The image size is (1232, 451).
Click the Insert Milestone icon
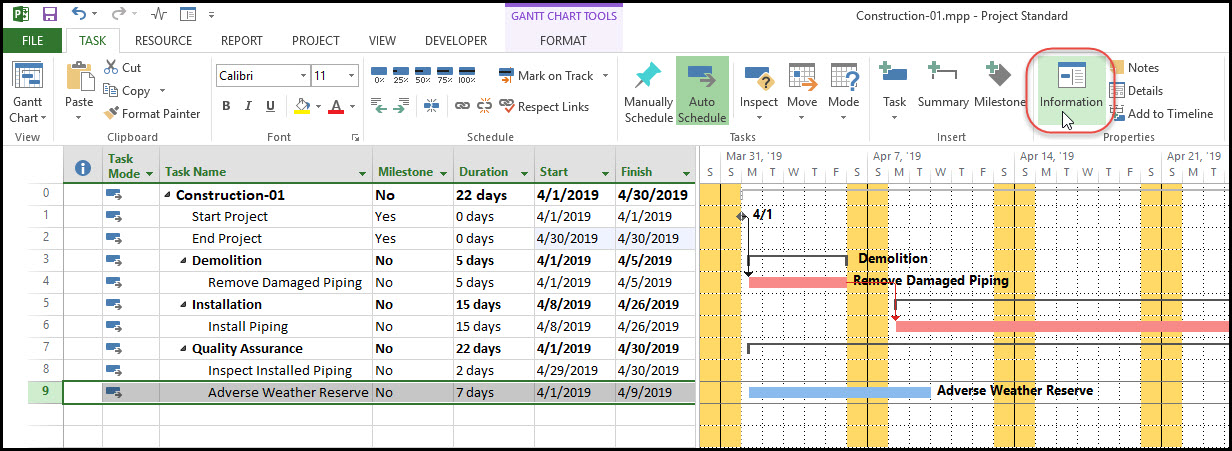pos(999,84)
